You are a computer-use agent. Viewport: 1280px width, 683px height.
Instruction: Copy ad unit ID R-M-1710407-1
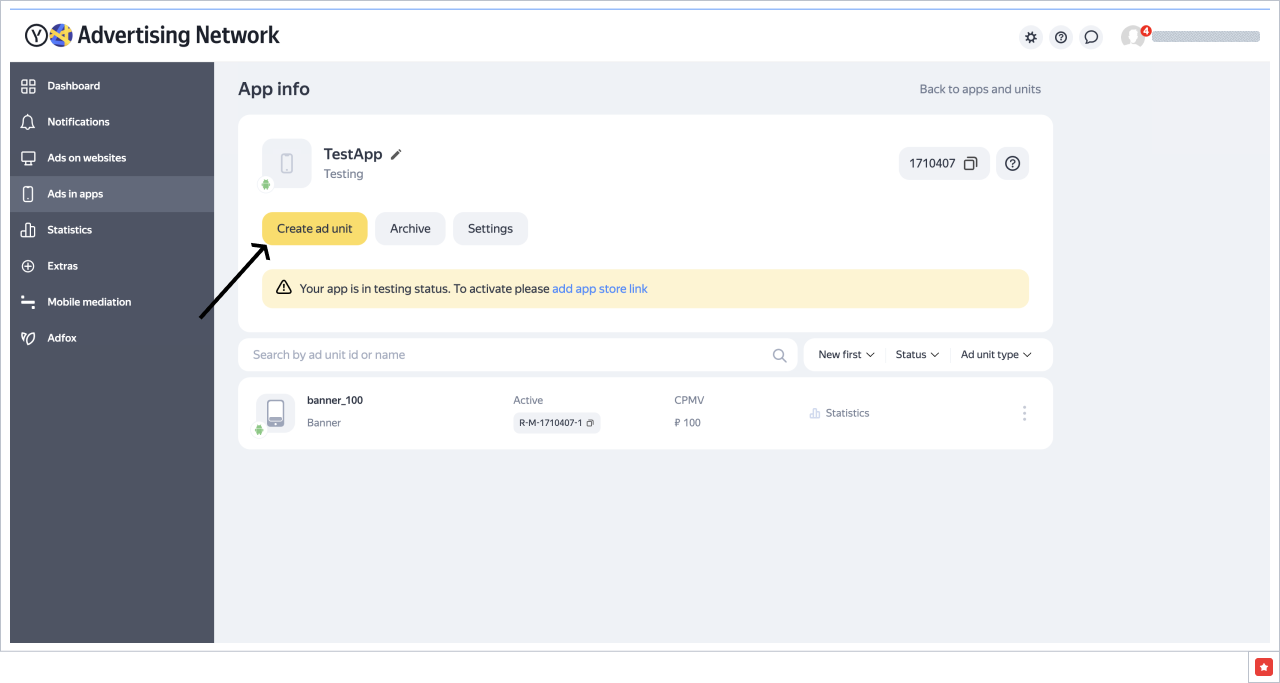(590, 423)
